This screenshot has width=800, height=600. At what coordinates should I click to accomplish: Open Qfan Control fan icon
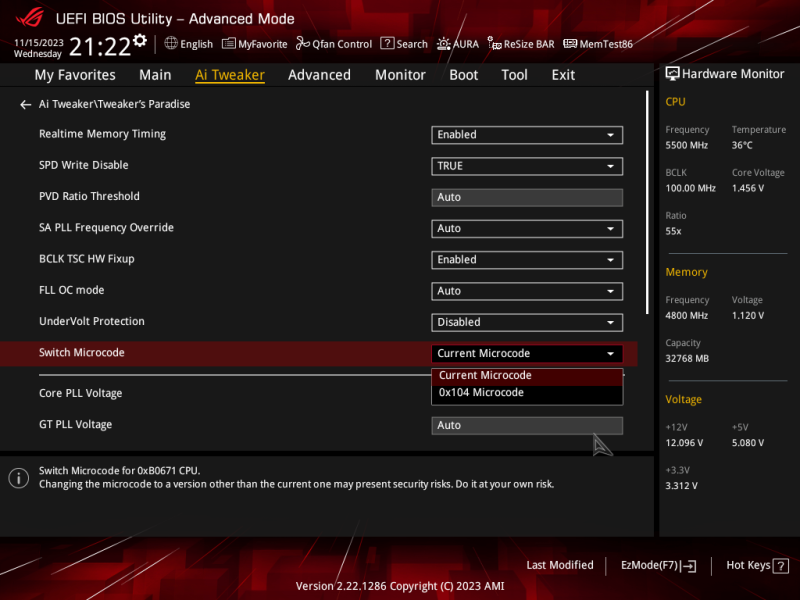pos(303,44)
